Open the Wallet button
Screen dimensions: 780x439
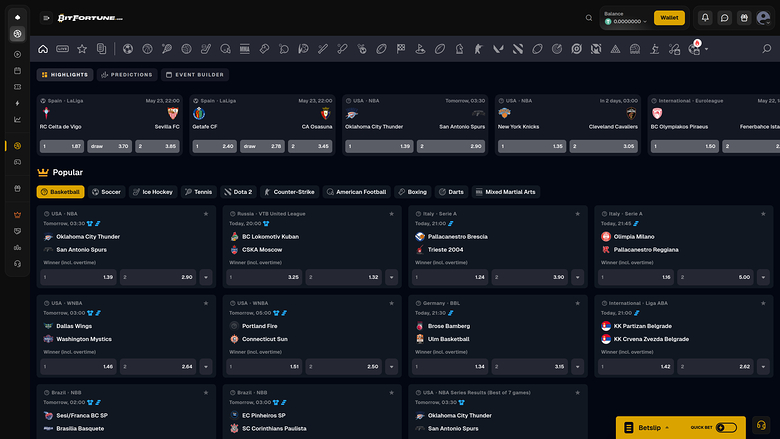point(669,17)
